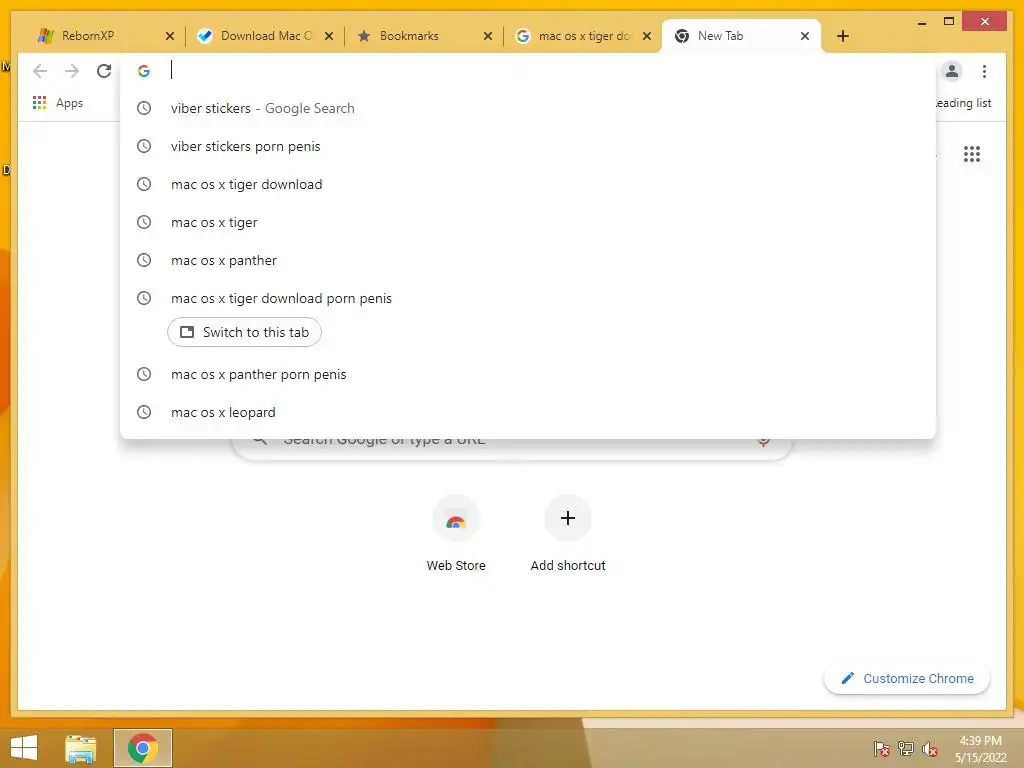Click the Add shortcut plus icon
Screen dimensions: 1024x768
tap(568, 519)
